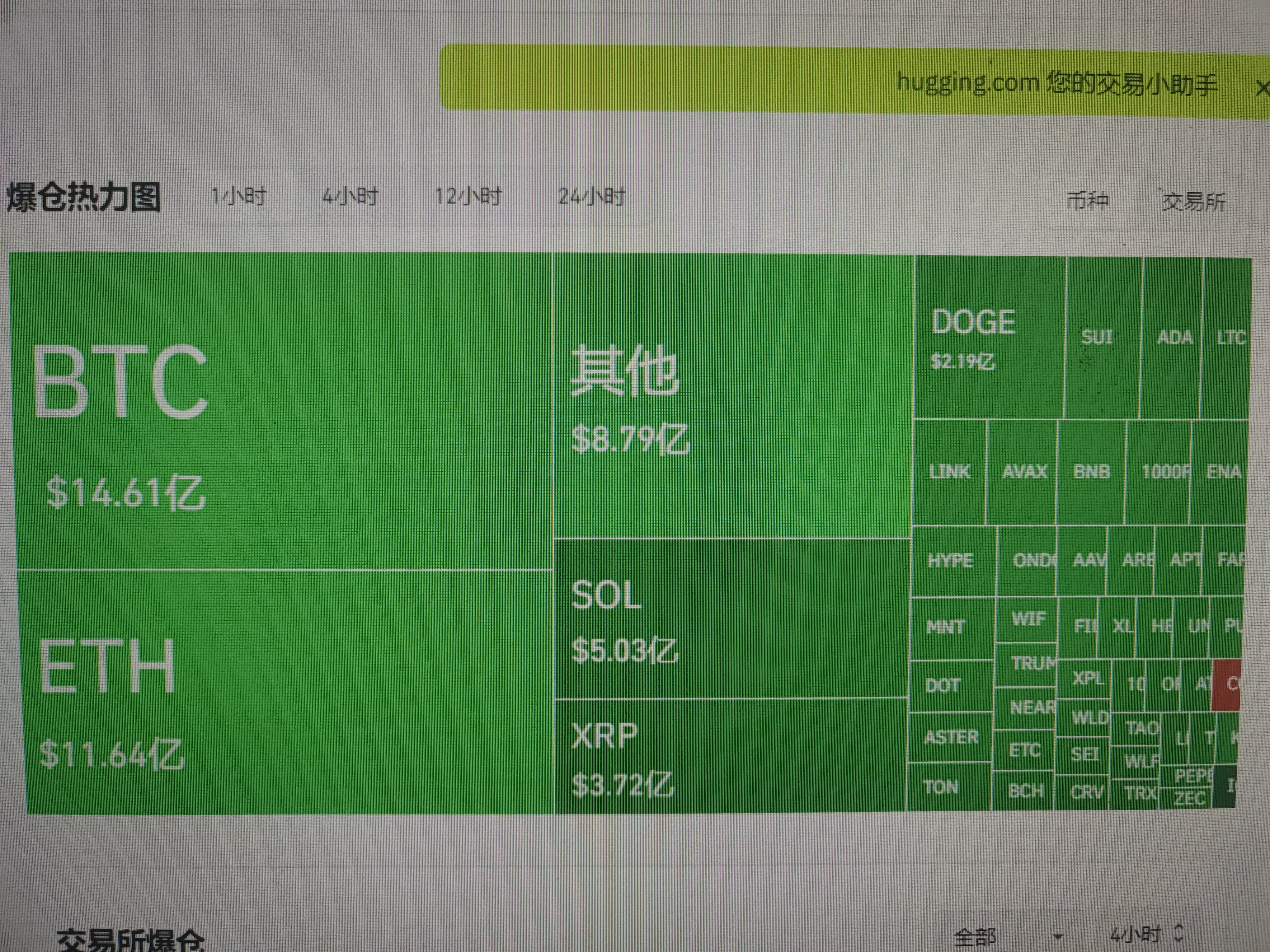1270x952 pixels.
Task: Select the ASTER heatmap tile
Action: [x=950, y=737]
